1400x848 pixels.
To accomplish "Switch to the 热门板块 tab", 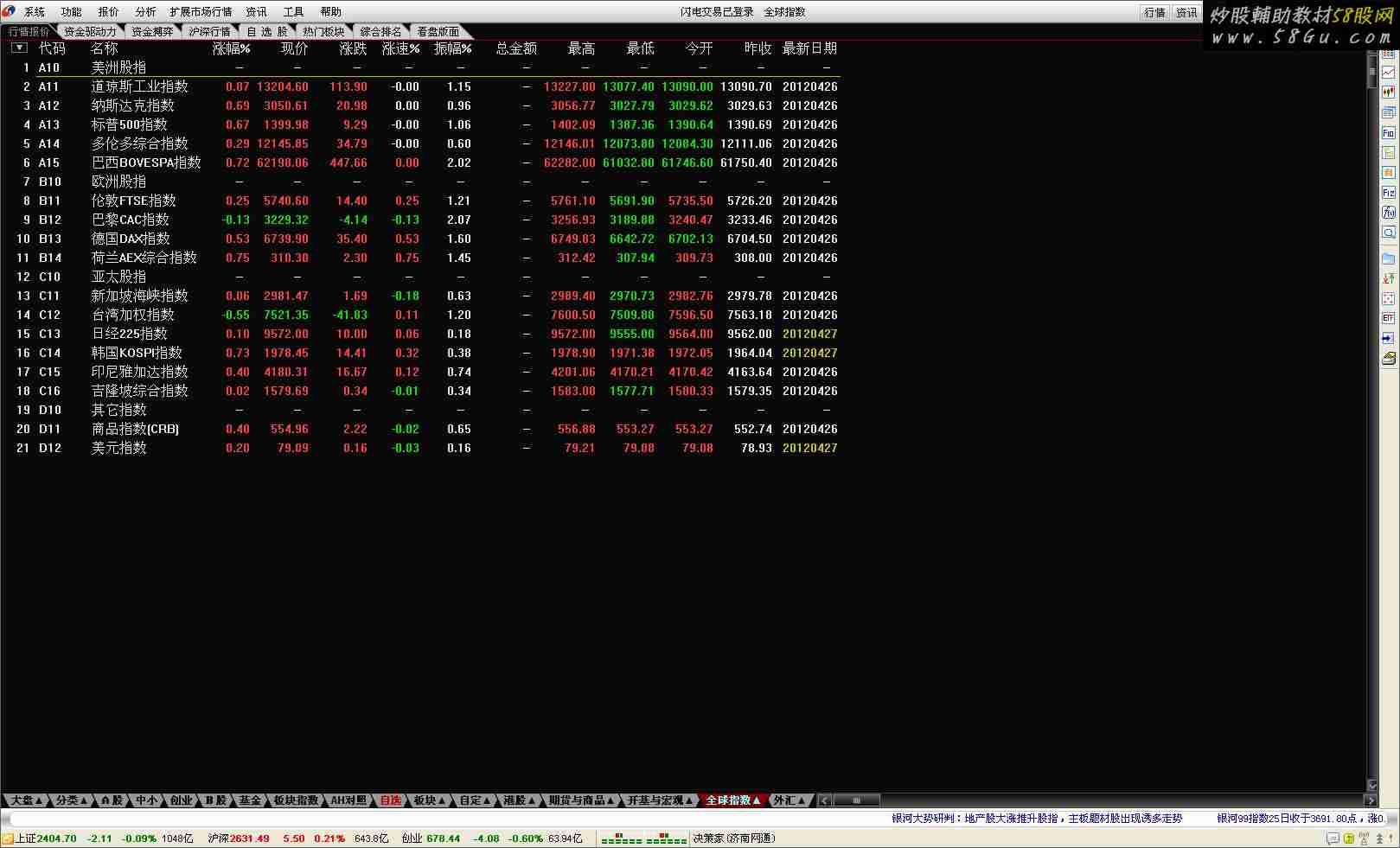I will click(x=323, y=32).
